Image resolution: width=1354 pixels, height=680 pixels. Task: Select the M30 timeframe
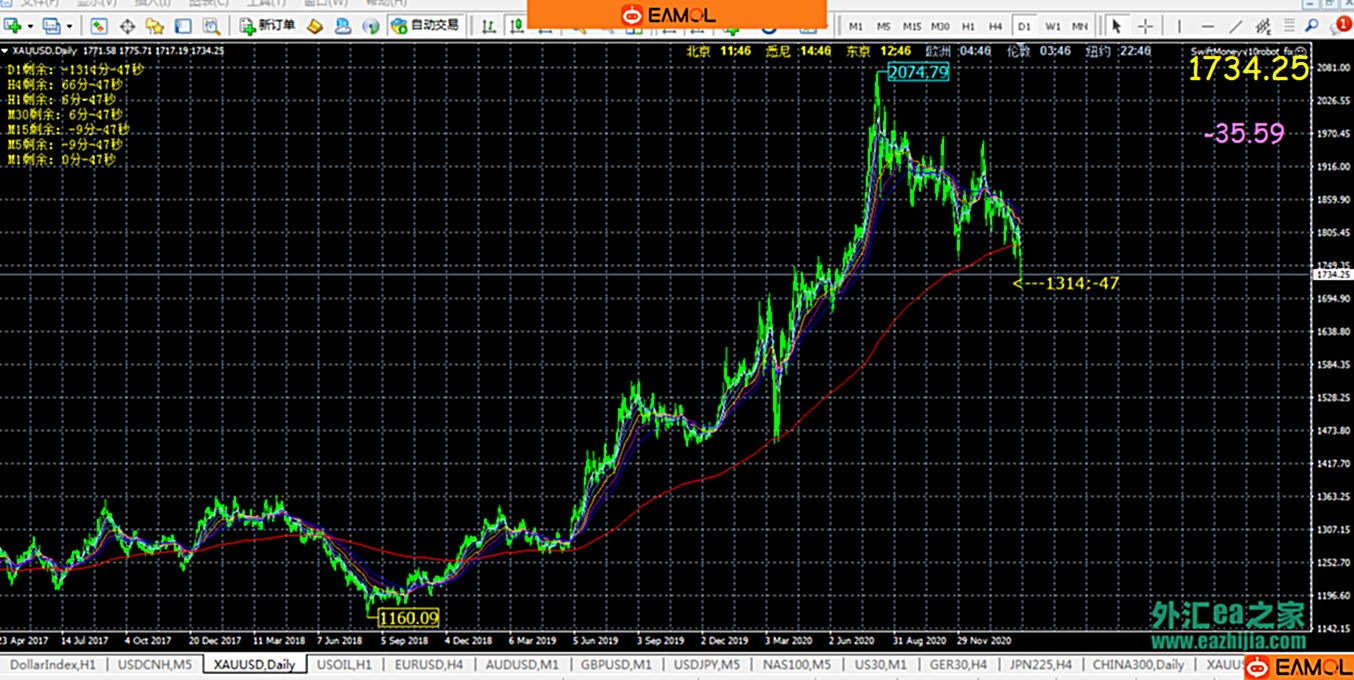[x=940, y=26]
